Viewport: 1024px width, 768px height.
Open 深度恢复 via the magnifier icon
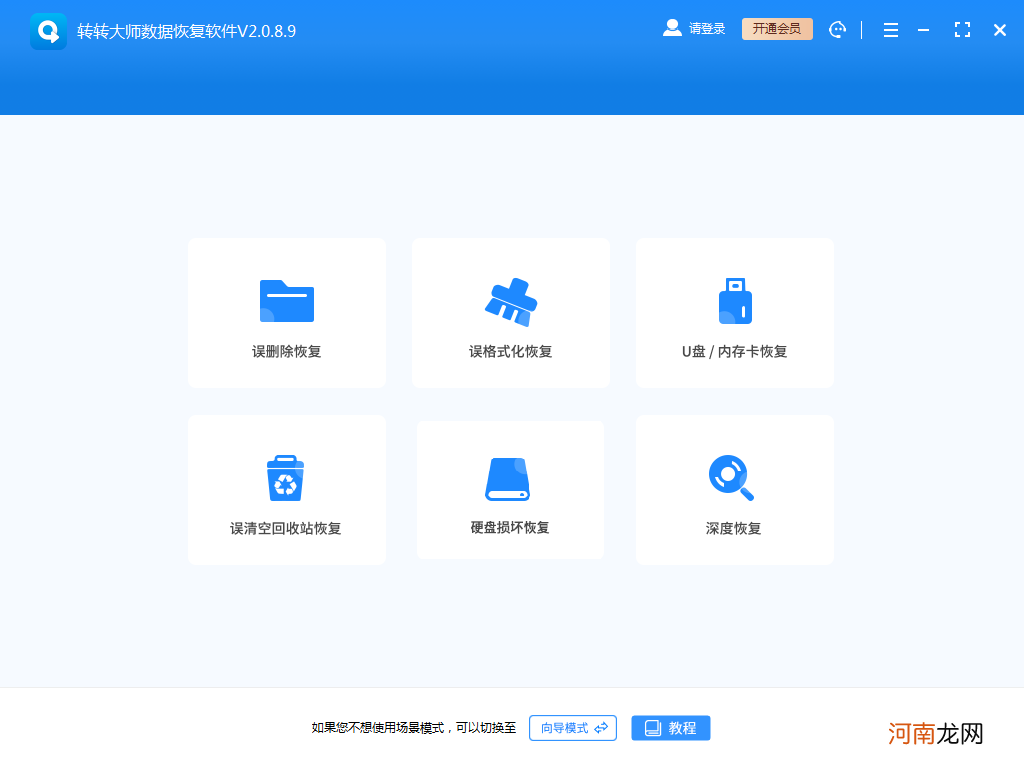tap(734, 475)
